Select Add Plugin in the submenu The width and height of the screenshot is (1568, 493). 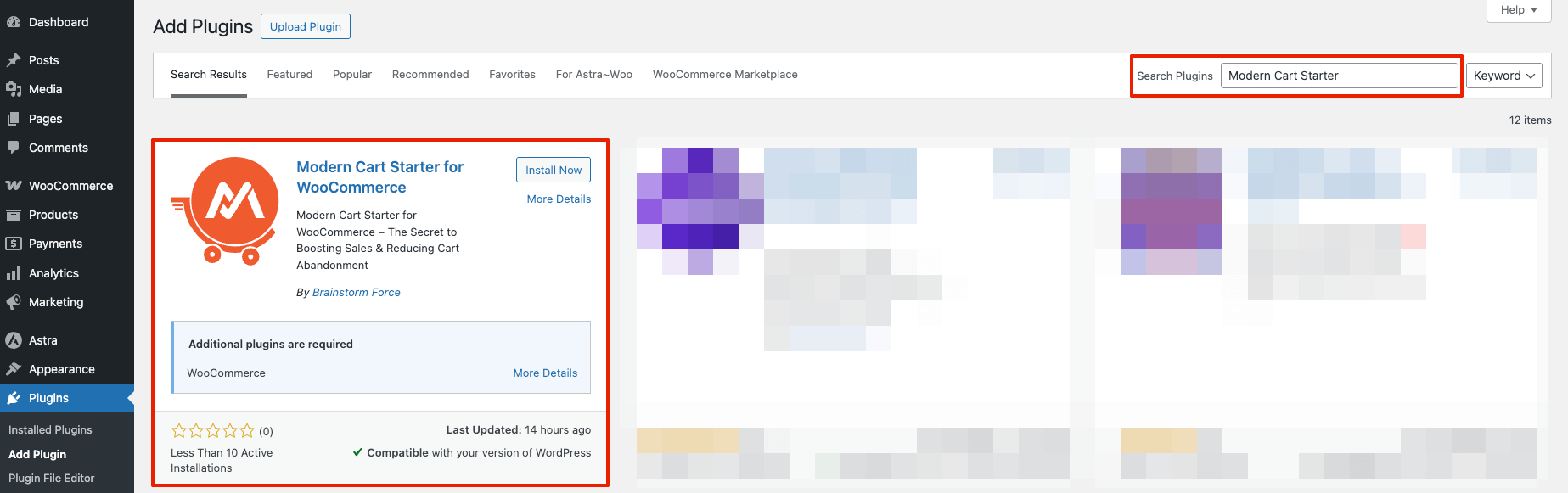37,454
